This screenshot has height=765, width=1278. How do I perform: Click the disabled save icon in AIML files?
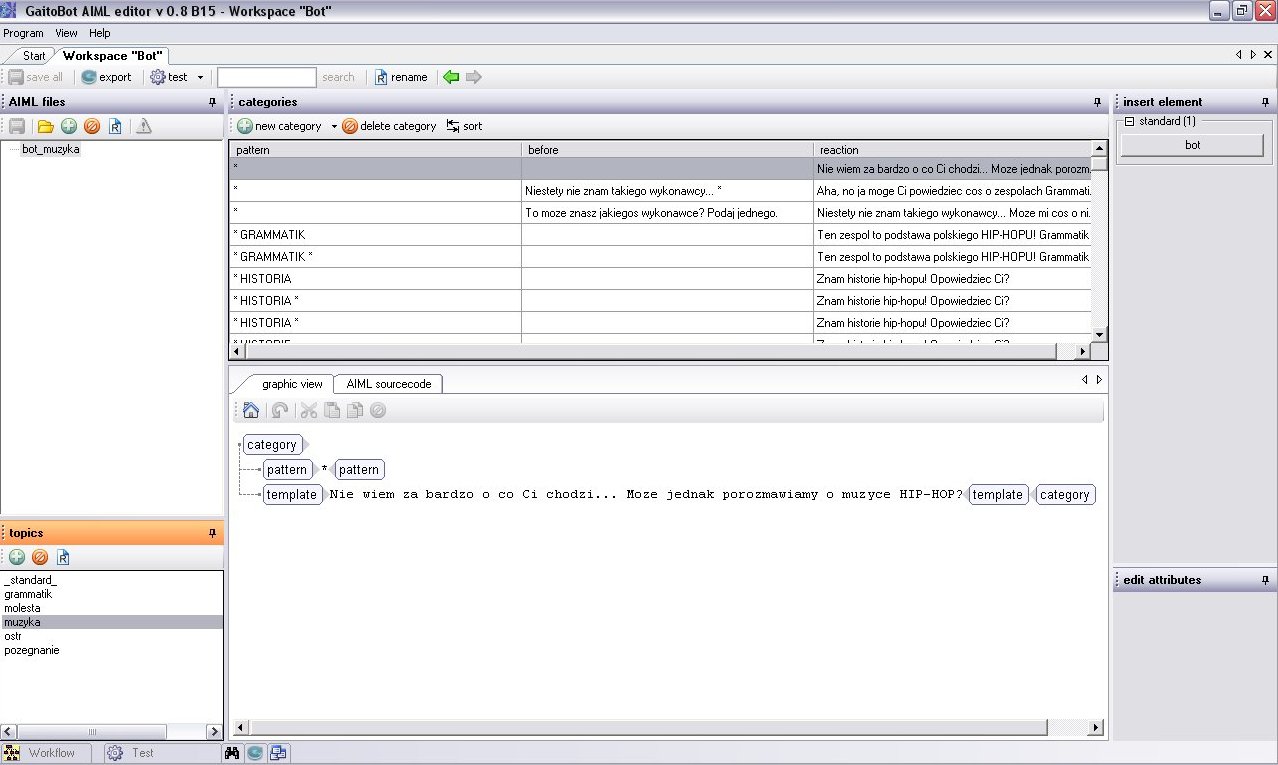(x=17, y=126)
